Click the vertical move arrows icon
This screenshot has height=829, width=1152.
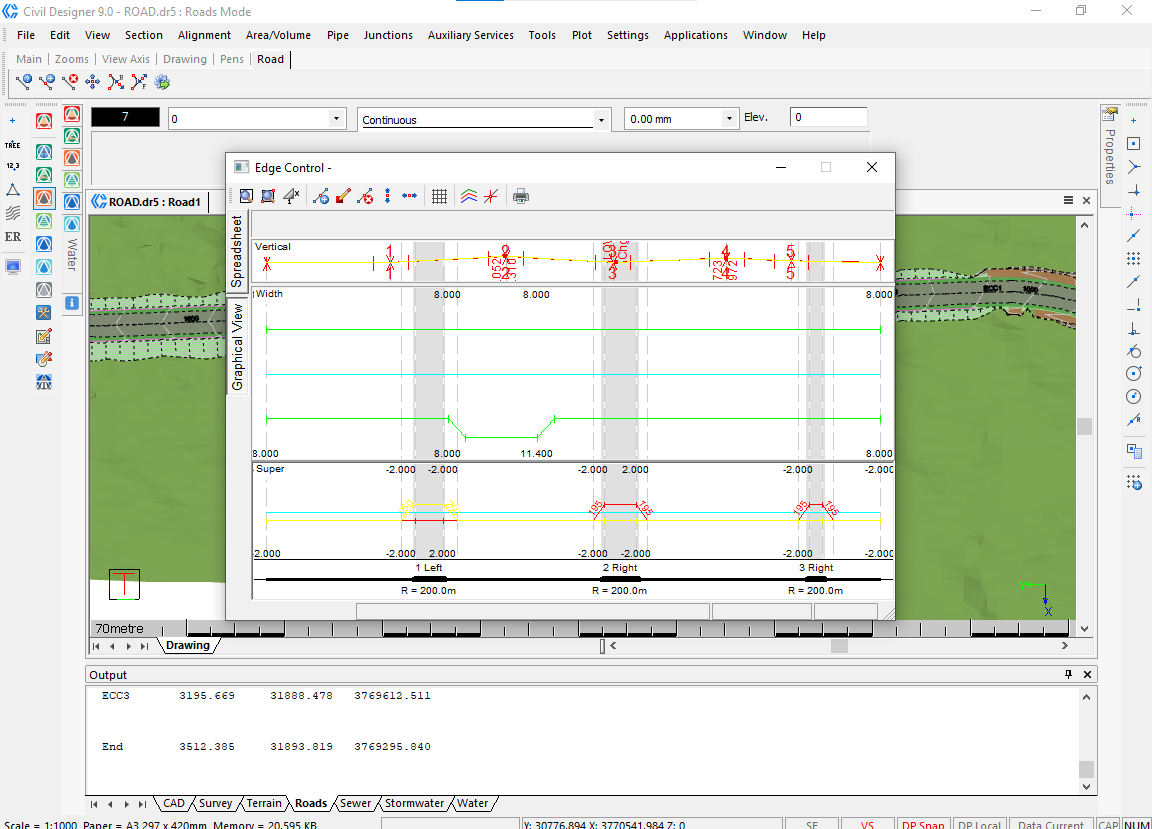(x=387, y=196)
